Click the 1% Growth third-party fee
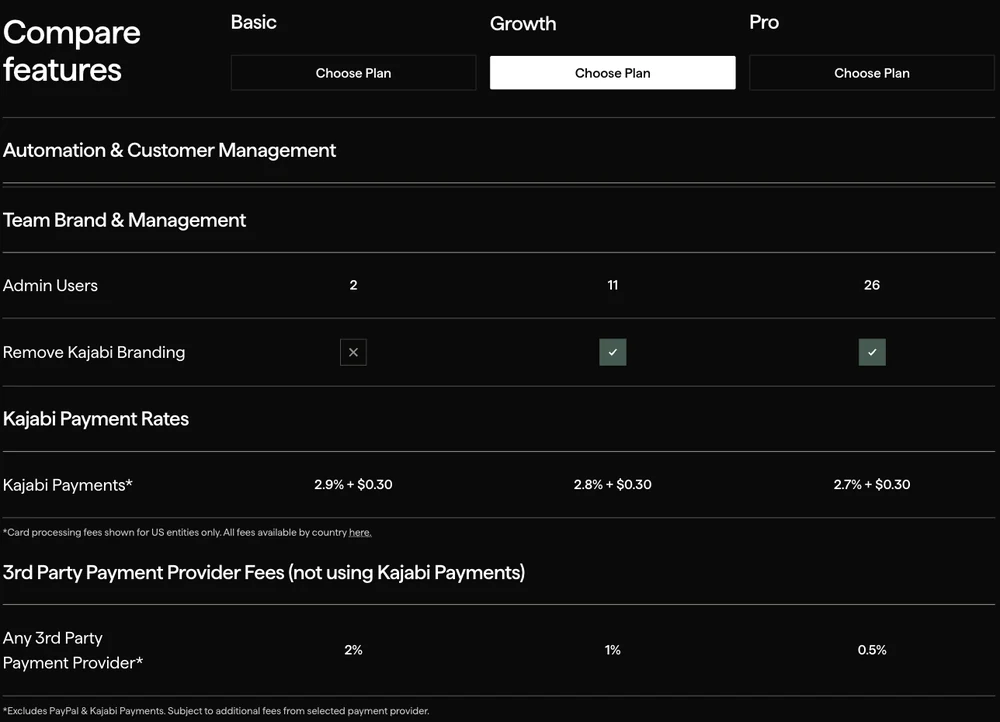Image resolution: width=1000 pixels, height=722 pixels. click(612, 650)
